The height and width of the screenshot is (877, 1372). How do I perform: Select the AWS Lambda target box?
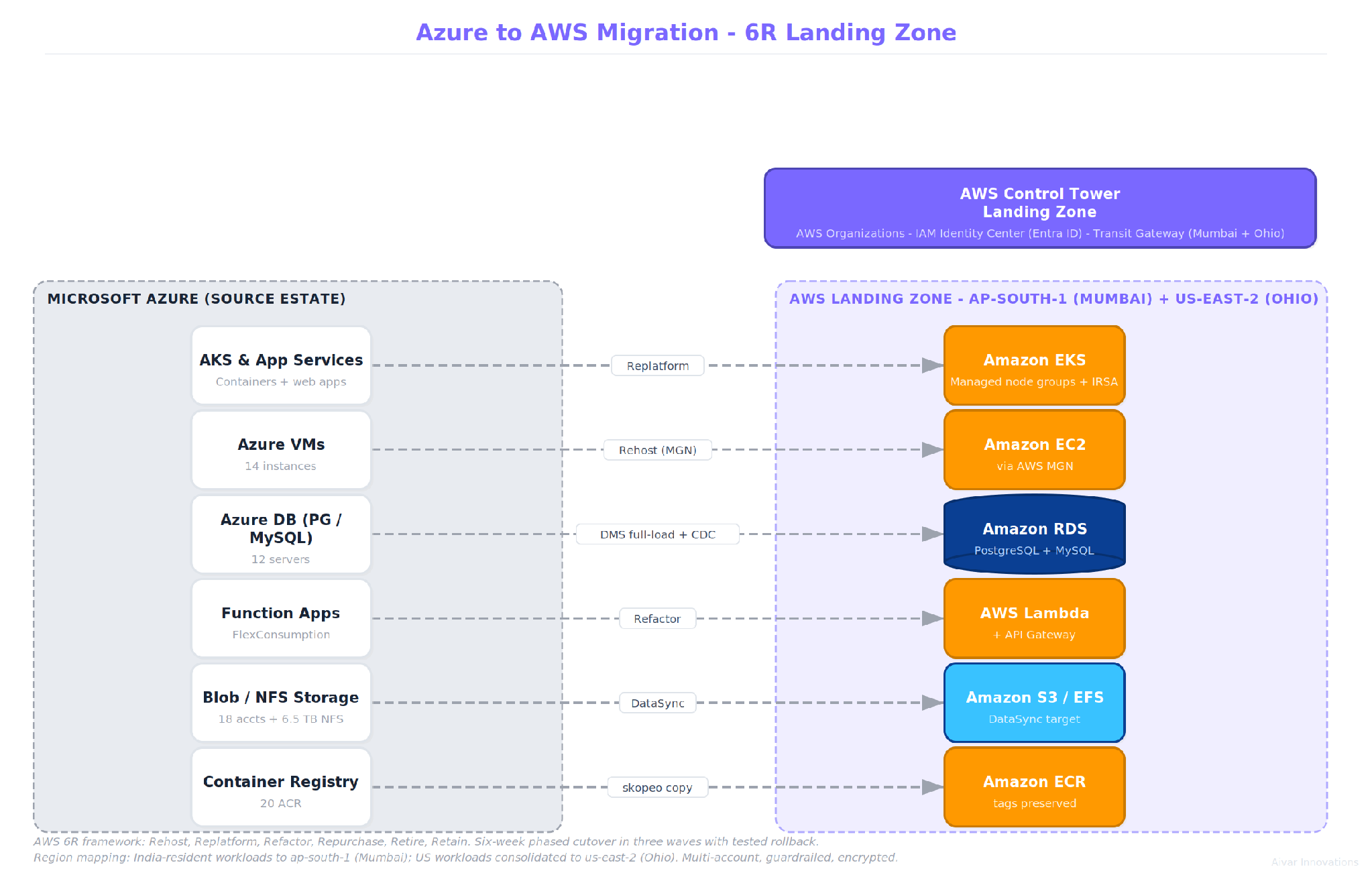pyautogui.click(x=1035, y=618)
